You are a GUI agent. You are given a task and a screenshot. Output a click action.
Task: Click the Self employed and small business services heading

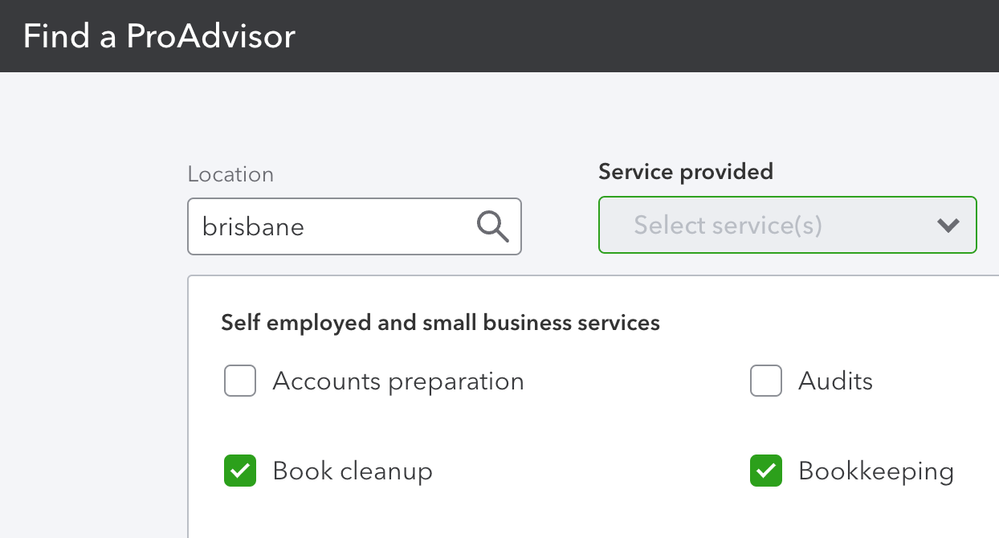tap(440, 323)
